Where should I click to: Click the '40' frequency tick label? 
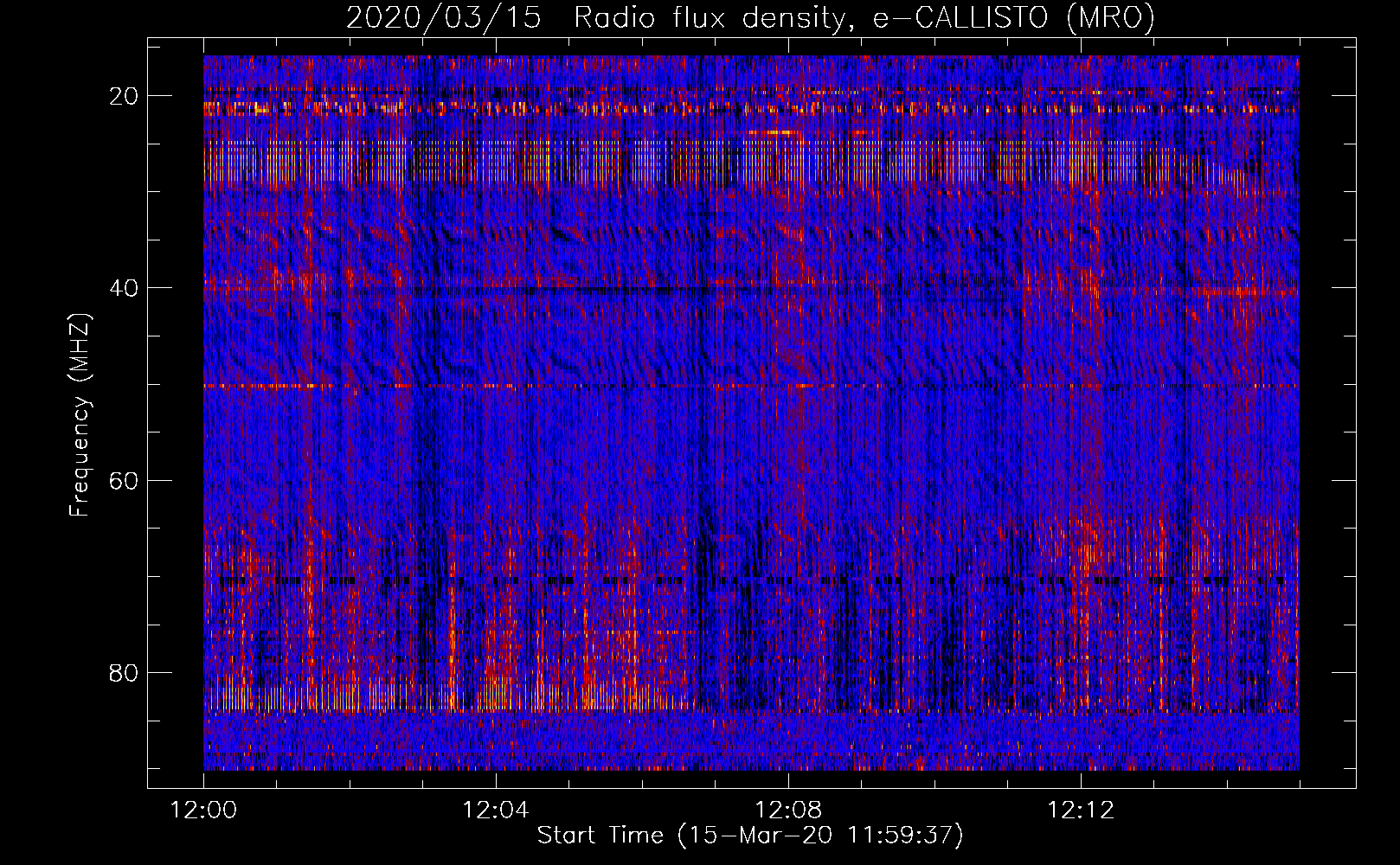pyautogui.click(x=124, y=288)
